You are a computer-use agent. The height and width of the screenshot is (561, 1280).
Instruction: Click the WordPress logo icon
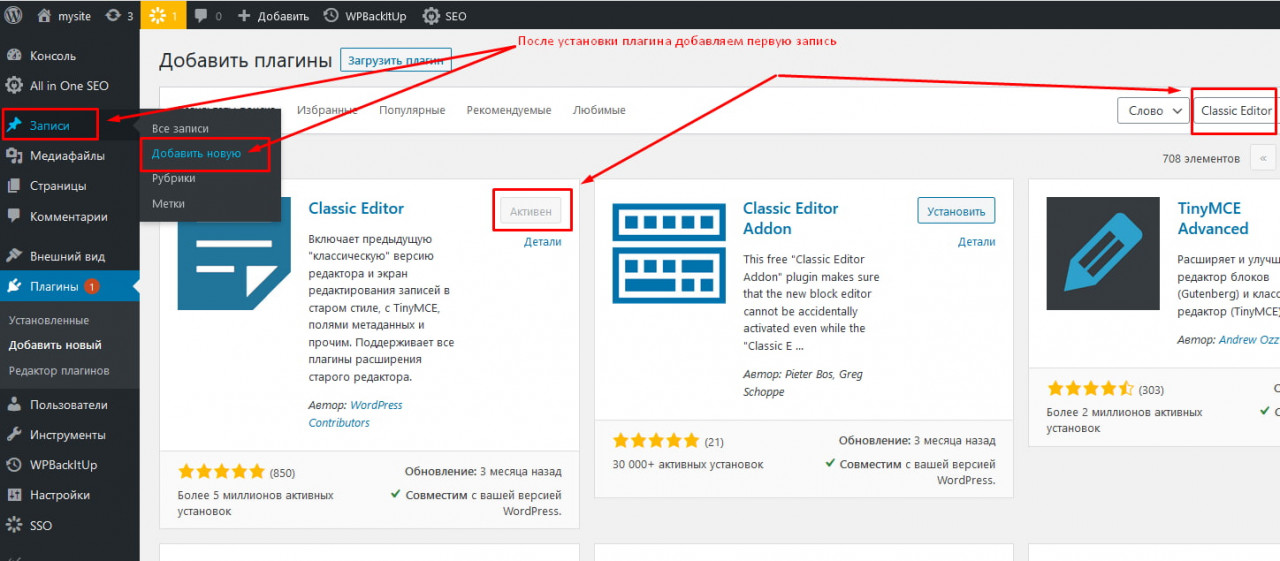13,16
